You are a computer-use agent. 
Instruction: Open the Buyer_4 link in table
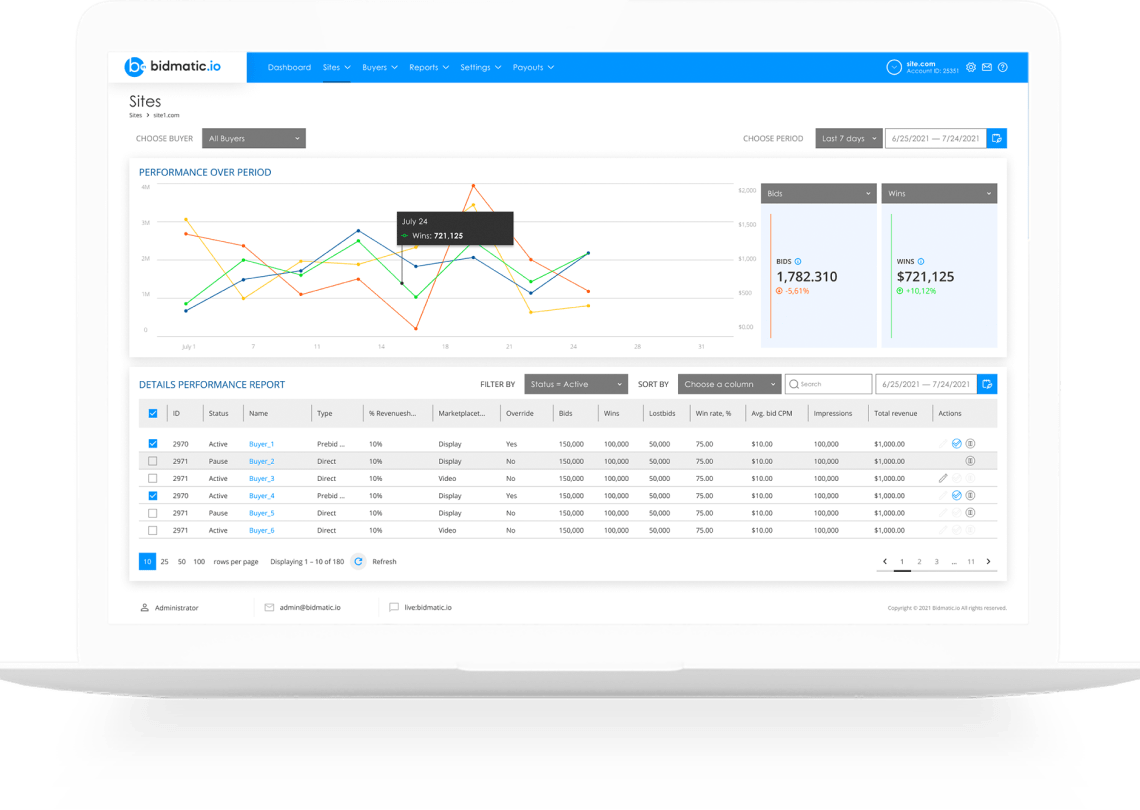[262, 496]
